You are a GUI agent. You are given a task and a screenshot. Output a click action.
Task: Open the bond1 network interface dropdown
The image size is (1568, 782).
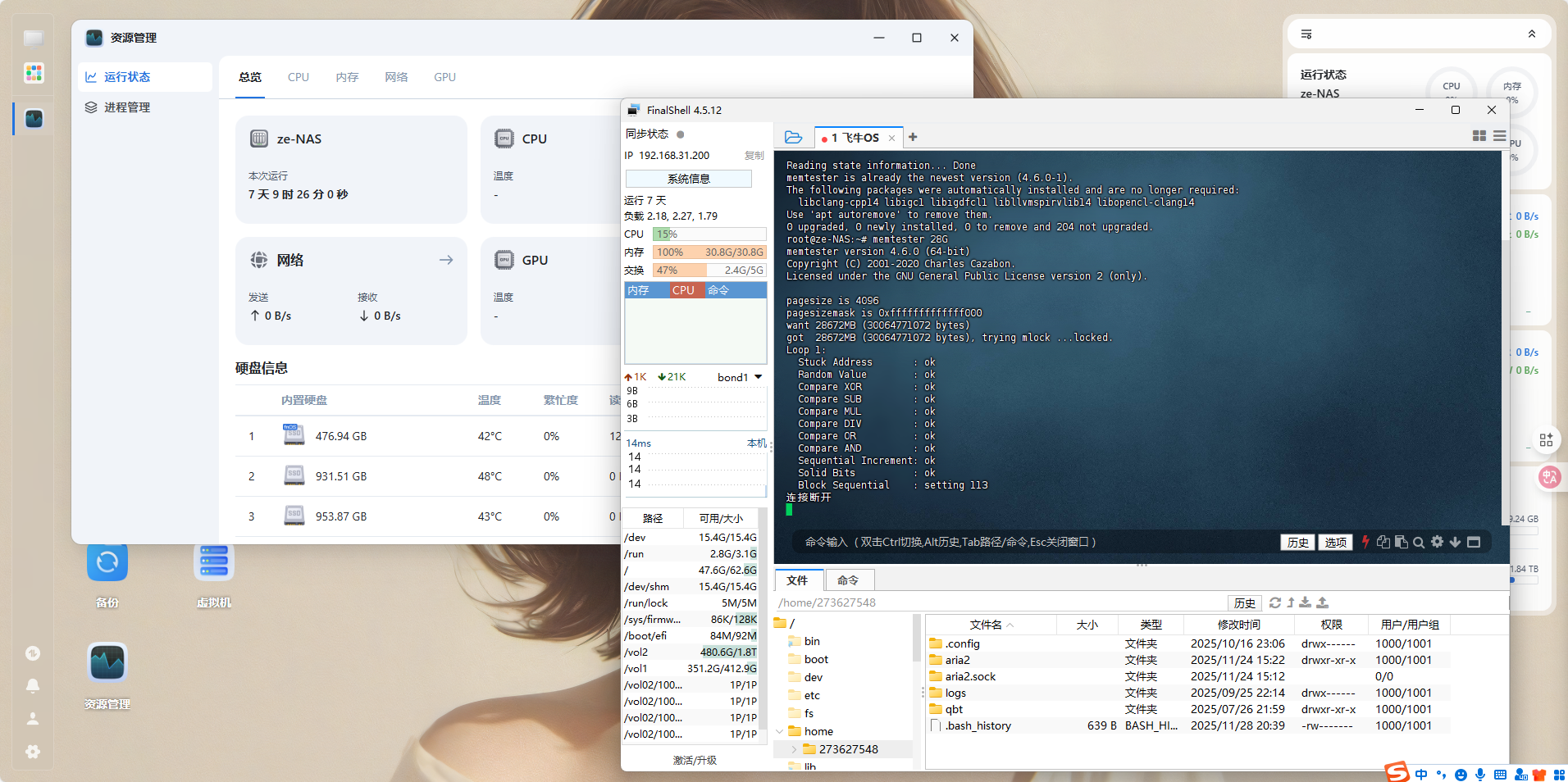click(758, 377)
